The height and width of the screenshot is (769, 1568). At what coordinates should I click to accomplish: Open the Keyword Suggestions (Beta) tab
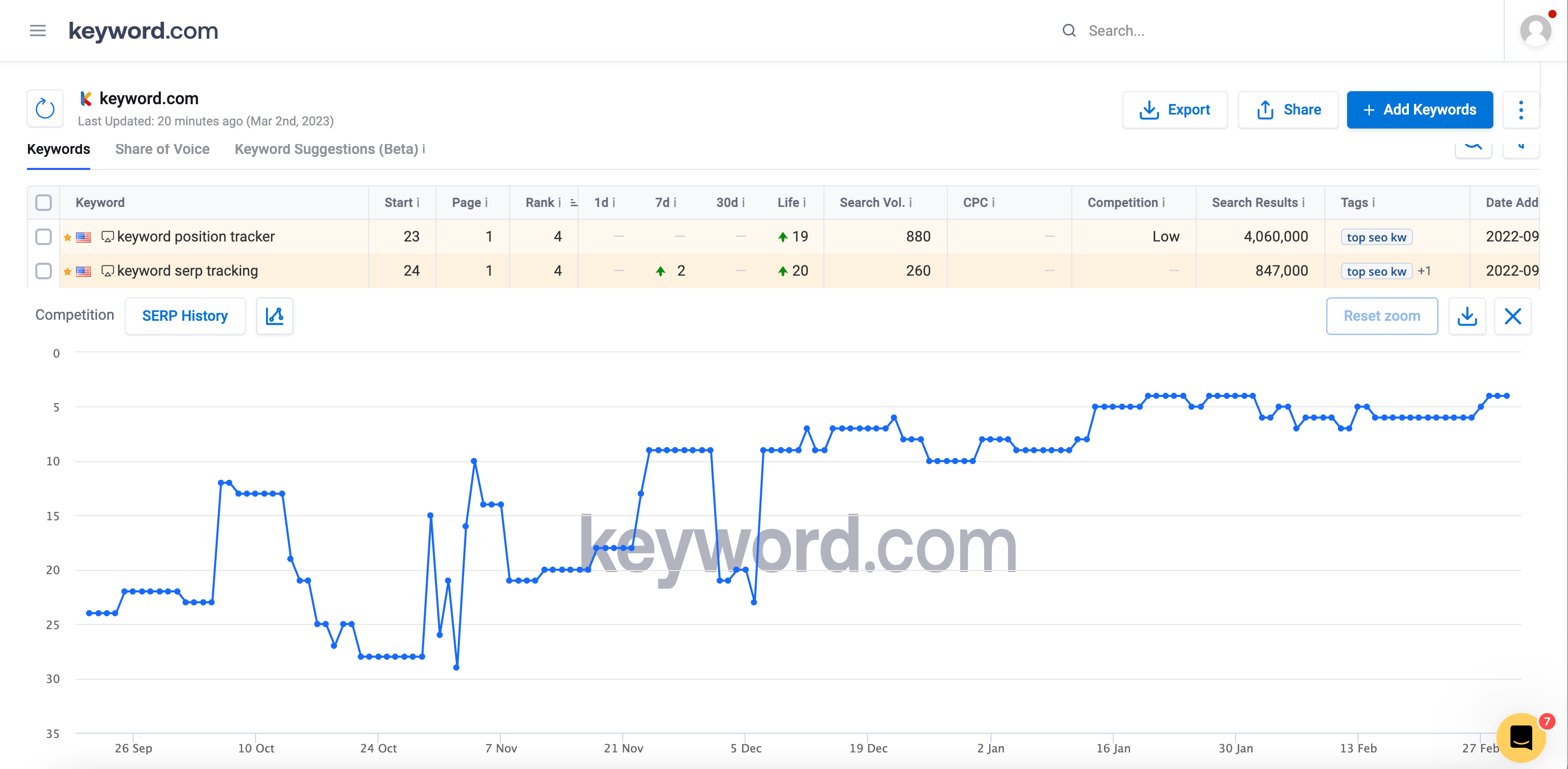326,149
